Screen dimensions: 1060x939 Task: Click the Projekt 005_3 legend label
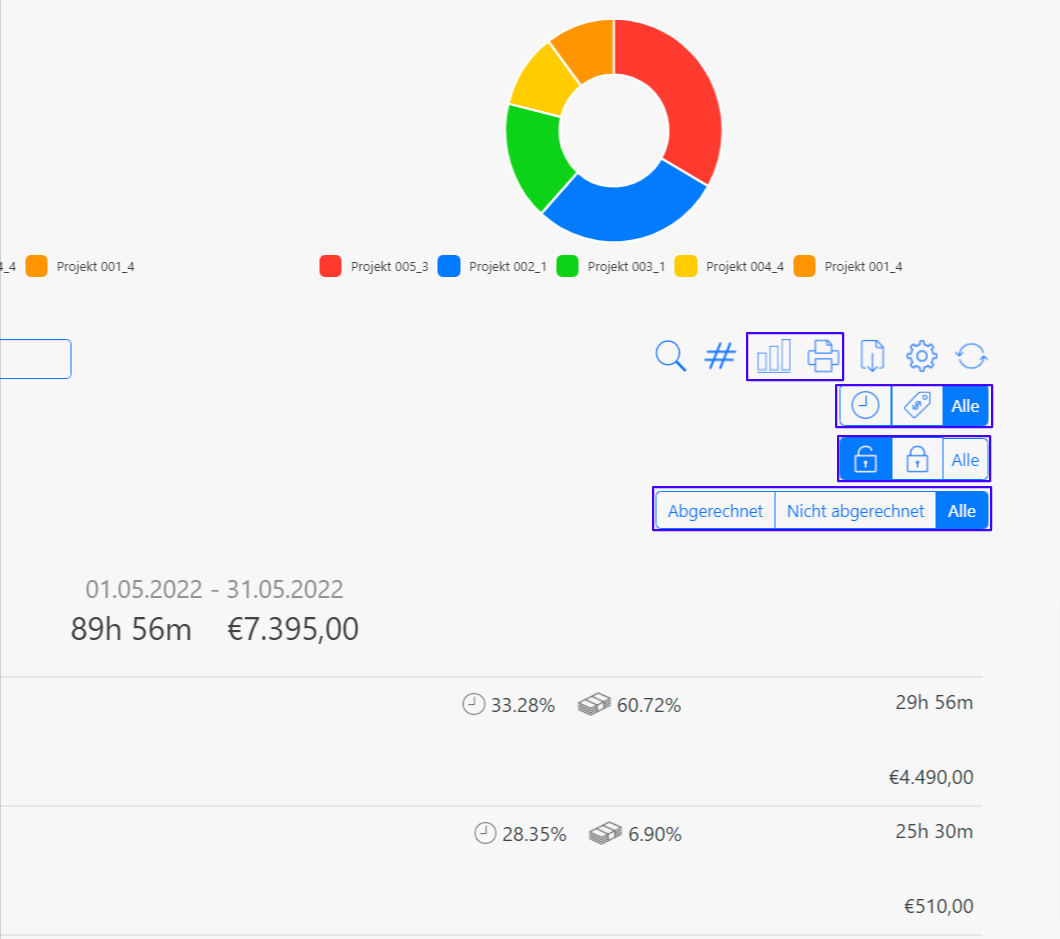coord(389,266)
